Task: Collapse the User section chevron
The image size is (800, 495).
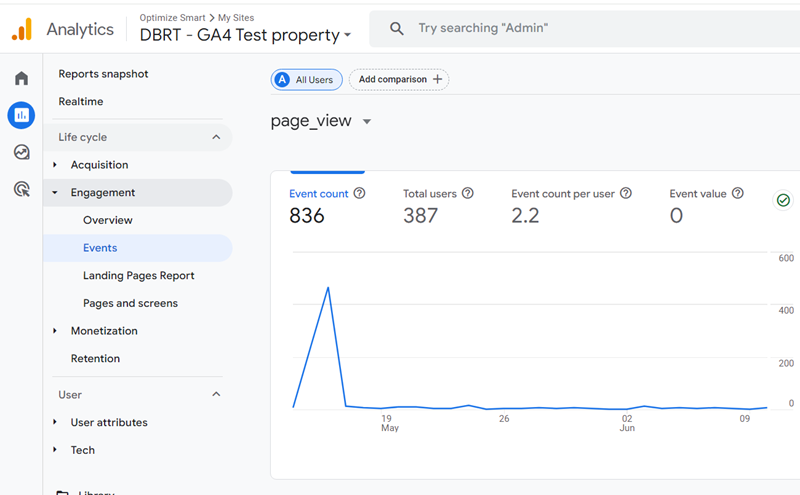Action: pyautogui.click(x=216, y=394)
